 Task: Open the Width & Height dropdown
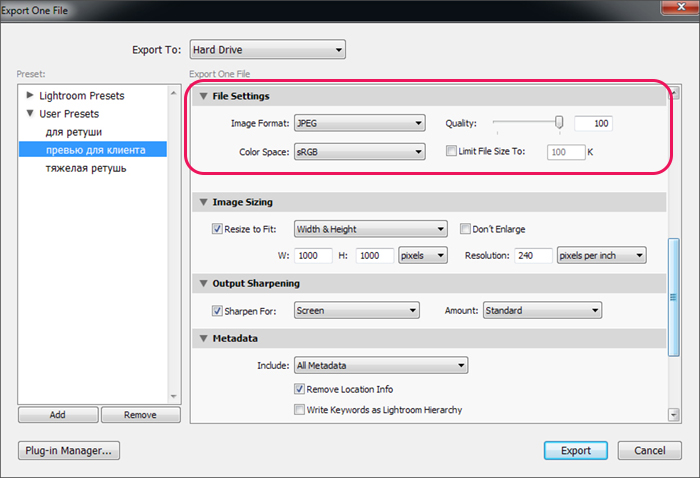[371, 229]
